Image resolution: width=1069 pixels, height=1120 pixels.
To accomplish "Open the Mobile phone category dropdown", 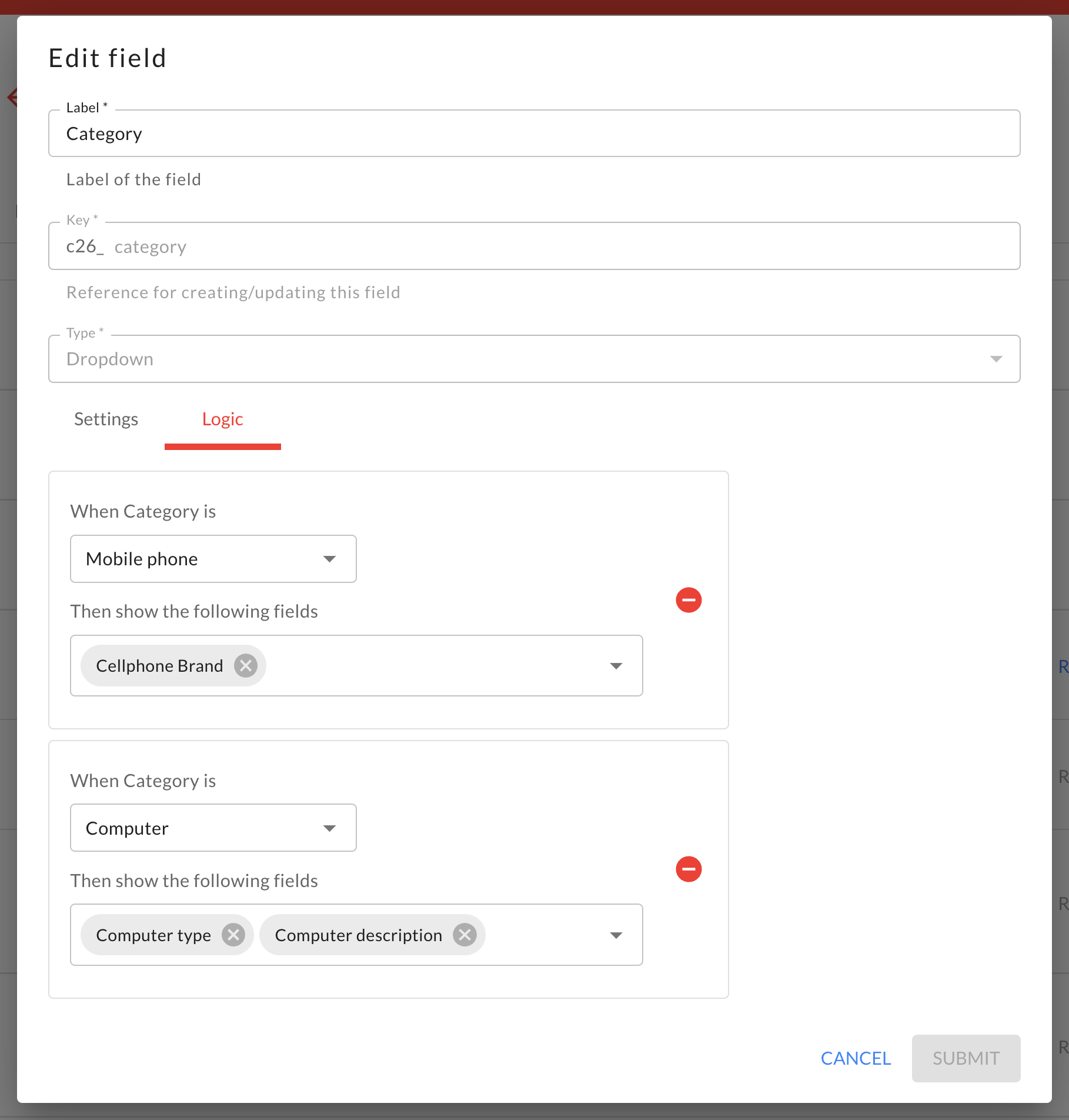I will pyautogui.click(x=213, y=559).
